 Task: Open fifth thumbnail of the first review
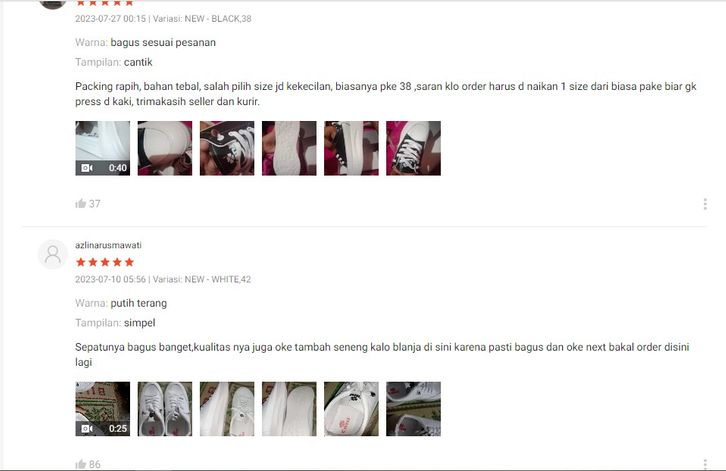click(x=351, y=148)
